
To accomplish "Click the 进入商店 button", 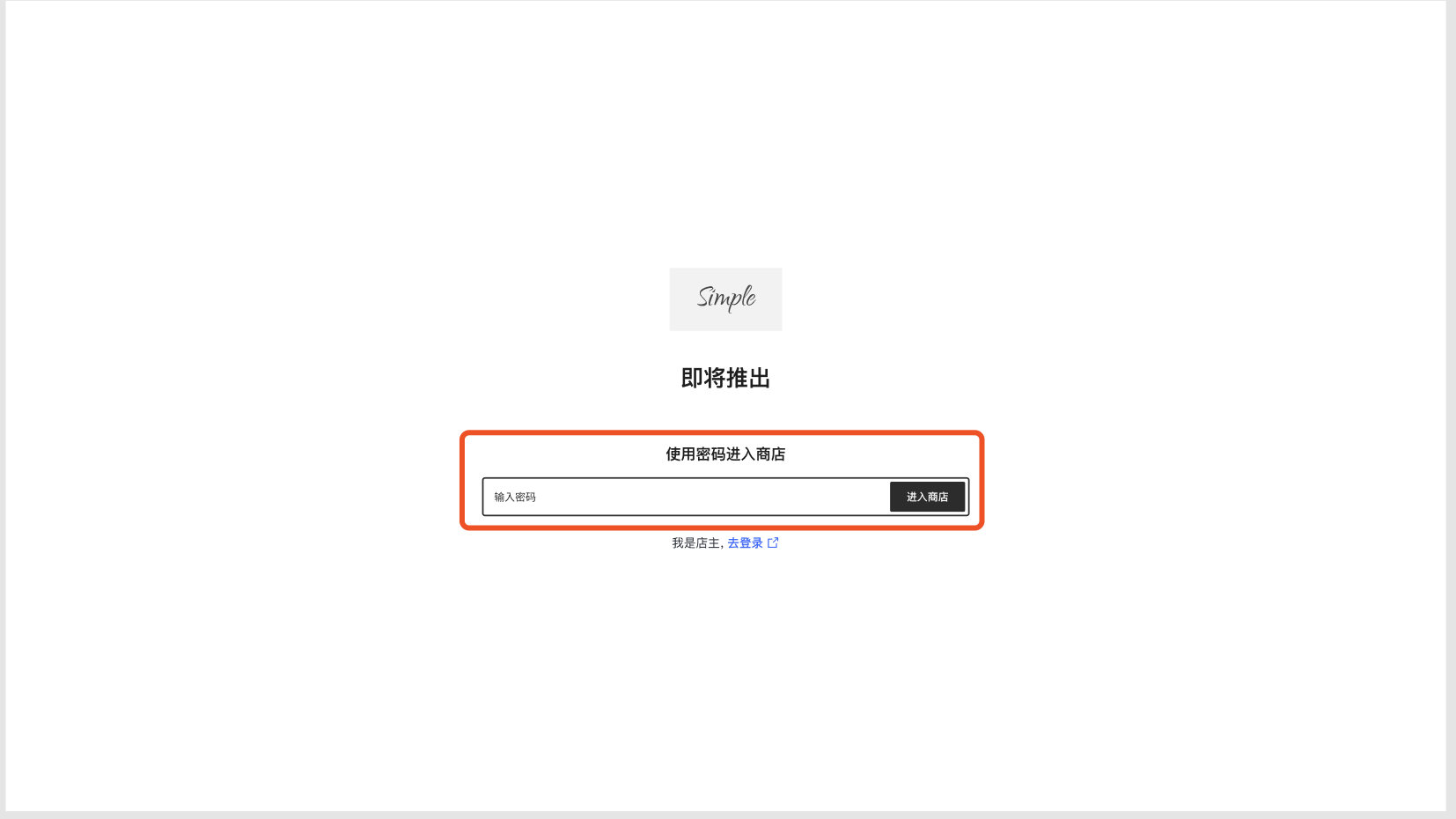I will [927, 497].
